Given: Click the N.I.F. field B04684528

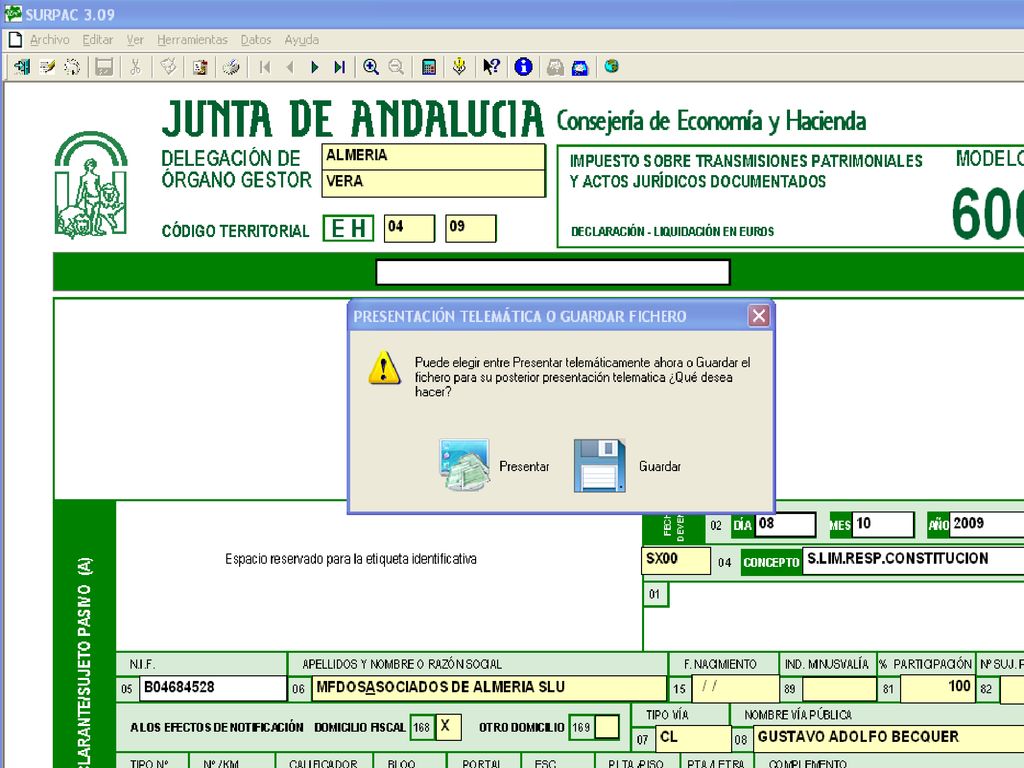Looking at the screenshot, I should (x=212, y=688).
